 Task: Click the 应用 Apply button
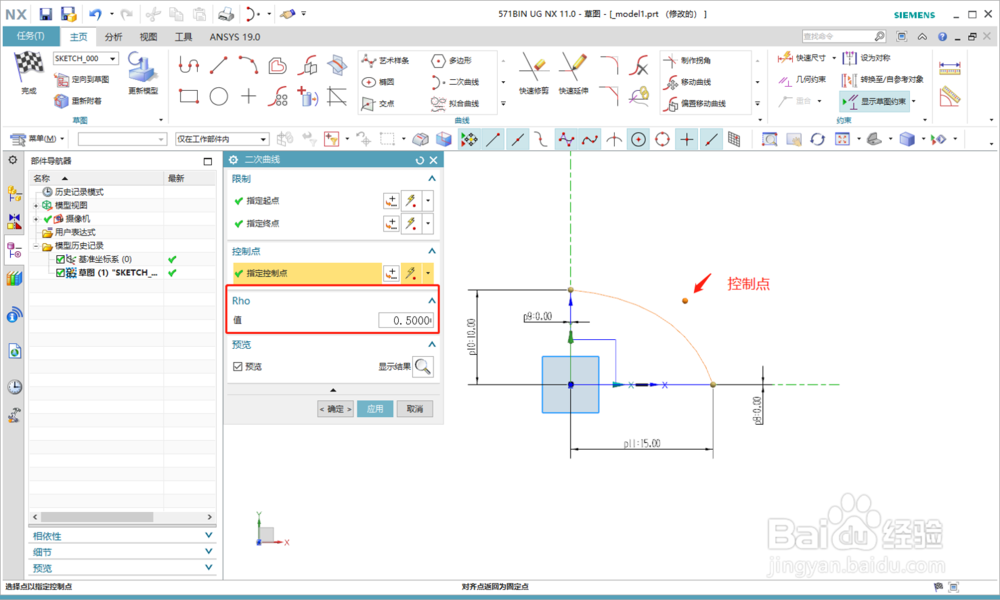click(375, 409)
